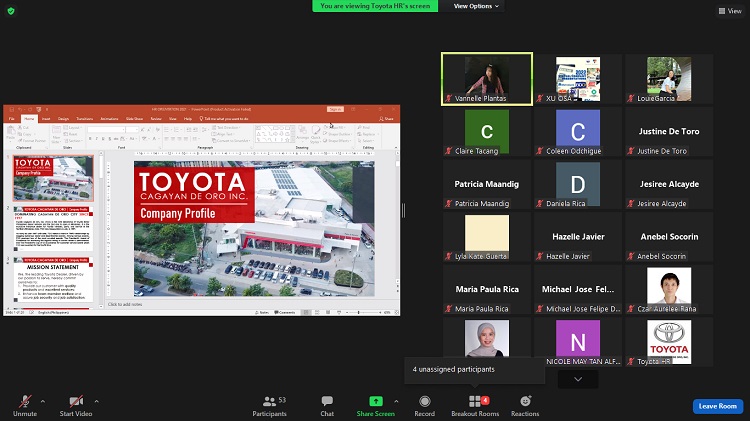
Task: Show next page of participant tiles
Action: click(x=578, y=379)
